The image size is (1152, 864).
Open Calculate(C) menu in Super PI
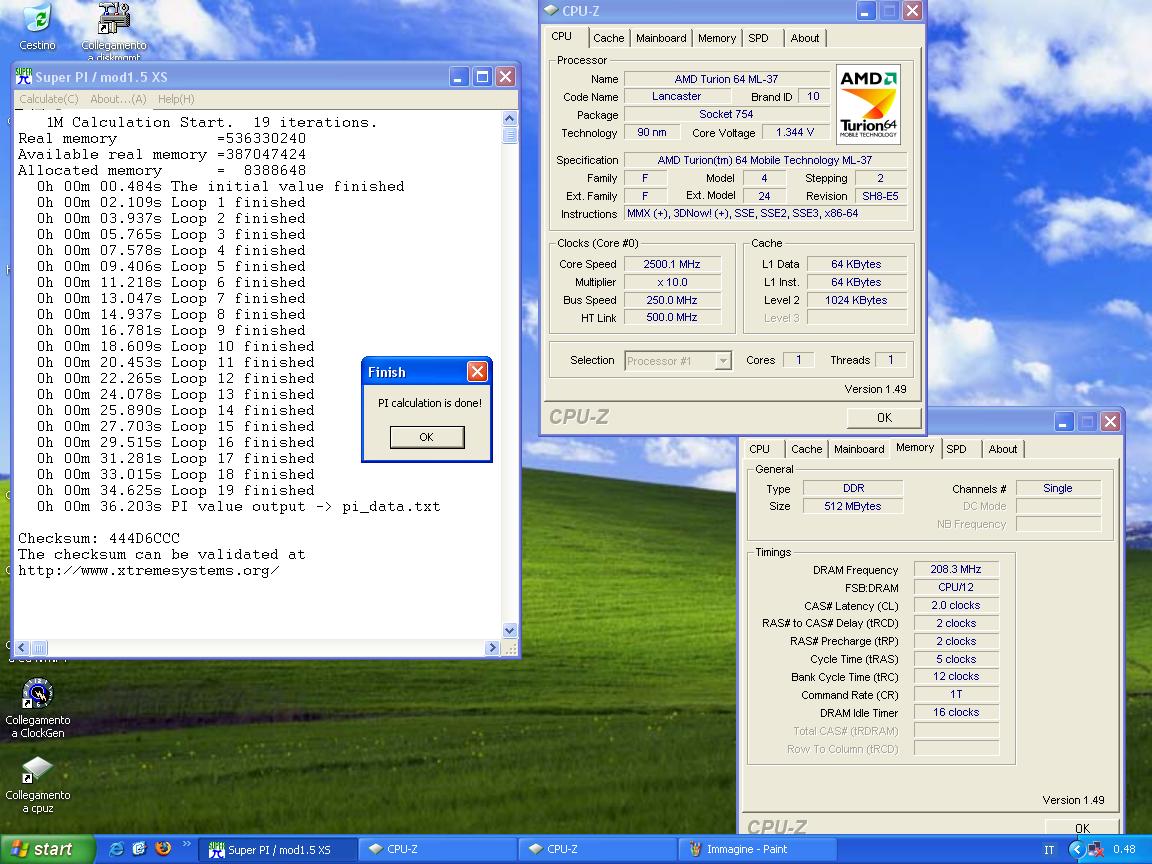point(48,99)
